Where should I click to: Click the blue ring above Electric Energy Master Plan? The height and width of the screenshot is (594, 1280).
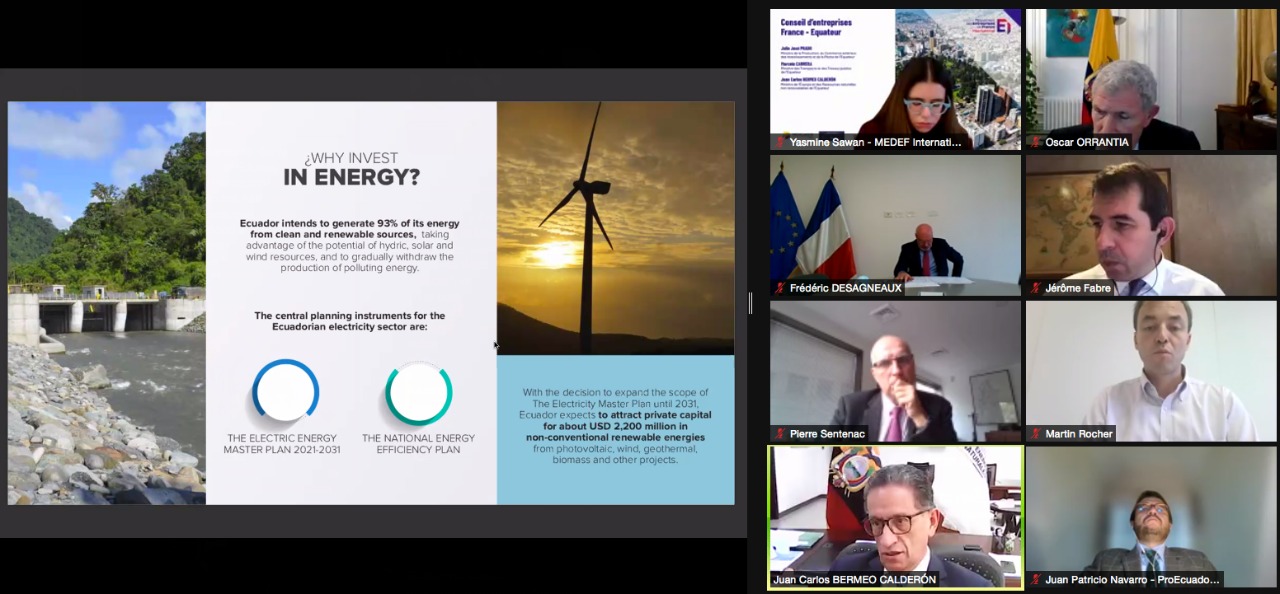click(285, 391)
